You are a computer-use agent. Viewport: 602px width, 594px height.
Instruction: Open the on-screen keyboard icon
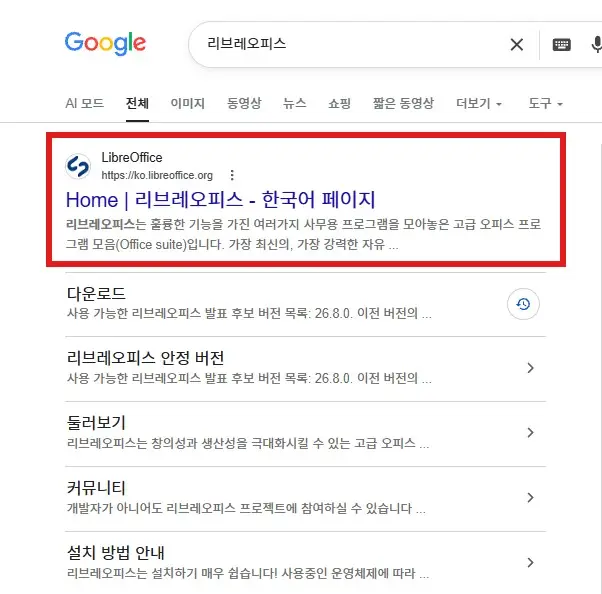(561, 45)
